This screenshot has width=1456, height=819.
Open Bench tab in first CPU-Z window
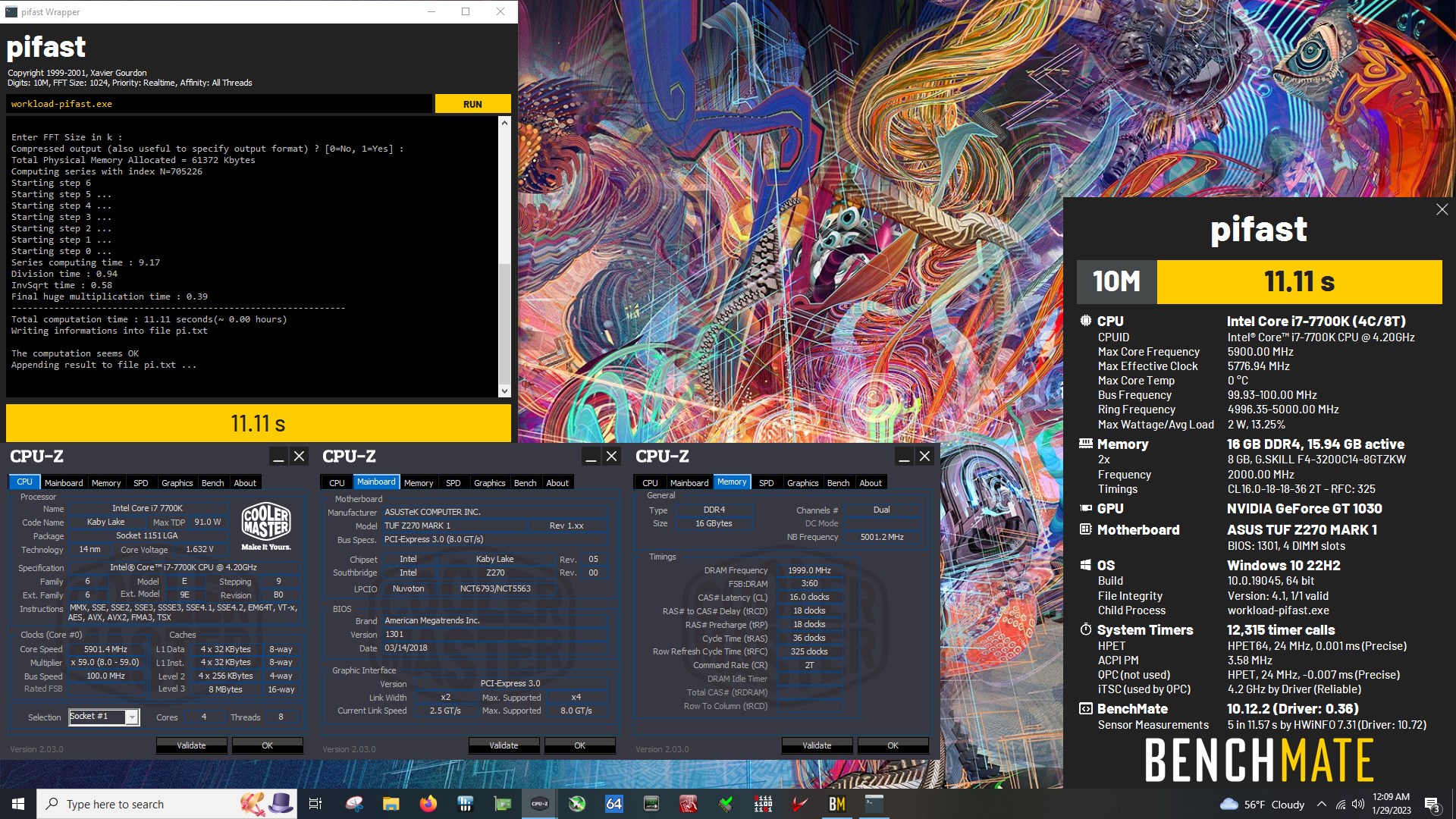coord(213,483)
